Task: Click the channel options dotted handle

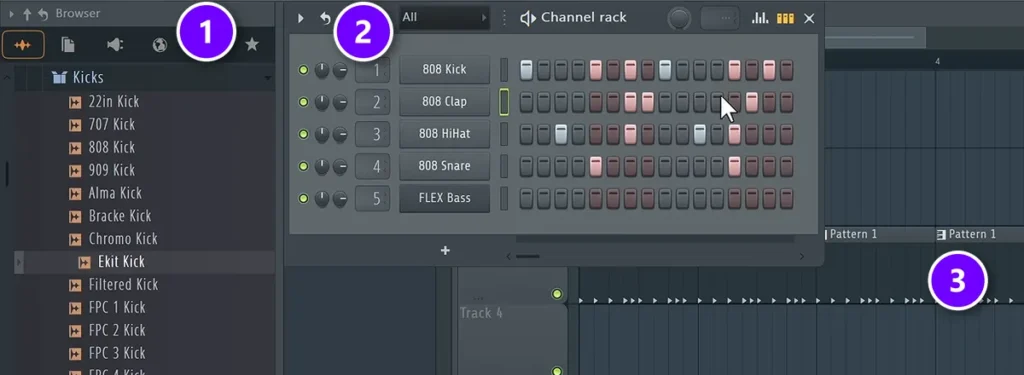Action: point(504,18)
